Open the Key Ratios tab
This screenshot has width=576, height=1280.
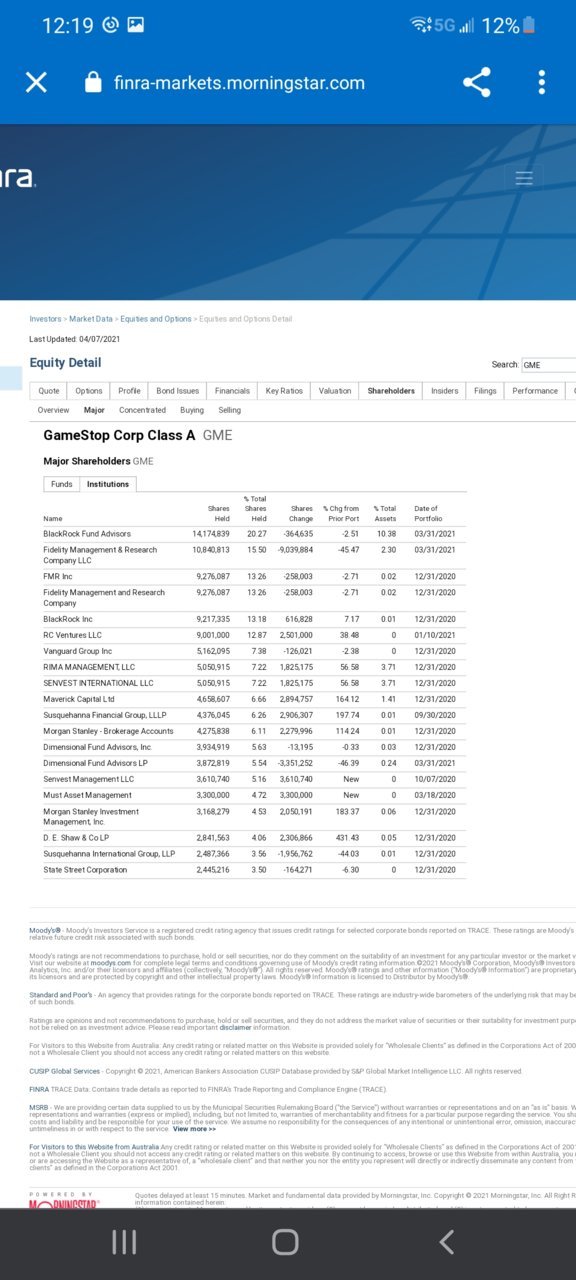point(284,391)
